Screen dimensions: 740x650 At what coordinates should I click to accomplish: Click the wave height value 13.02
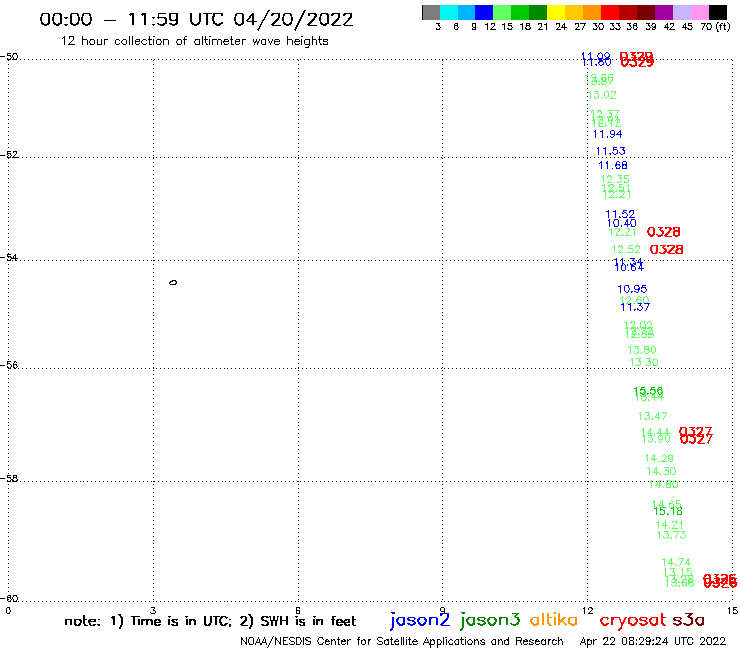[x=602, y=95]
